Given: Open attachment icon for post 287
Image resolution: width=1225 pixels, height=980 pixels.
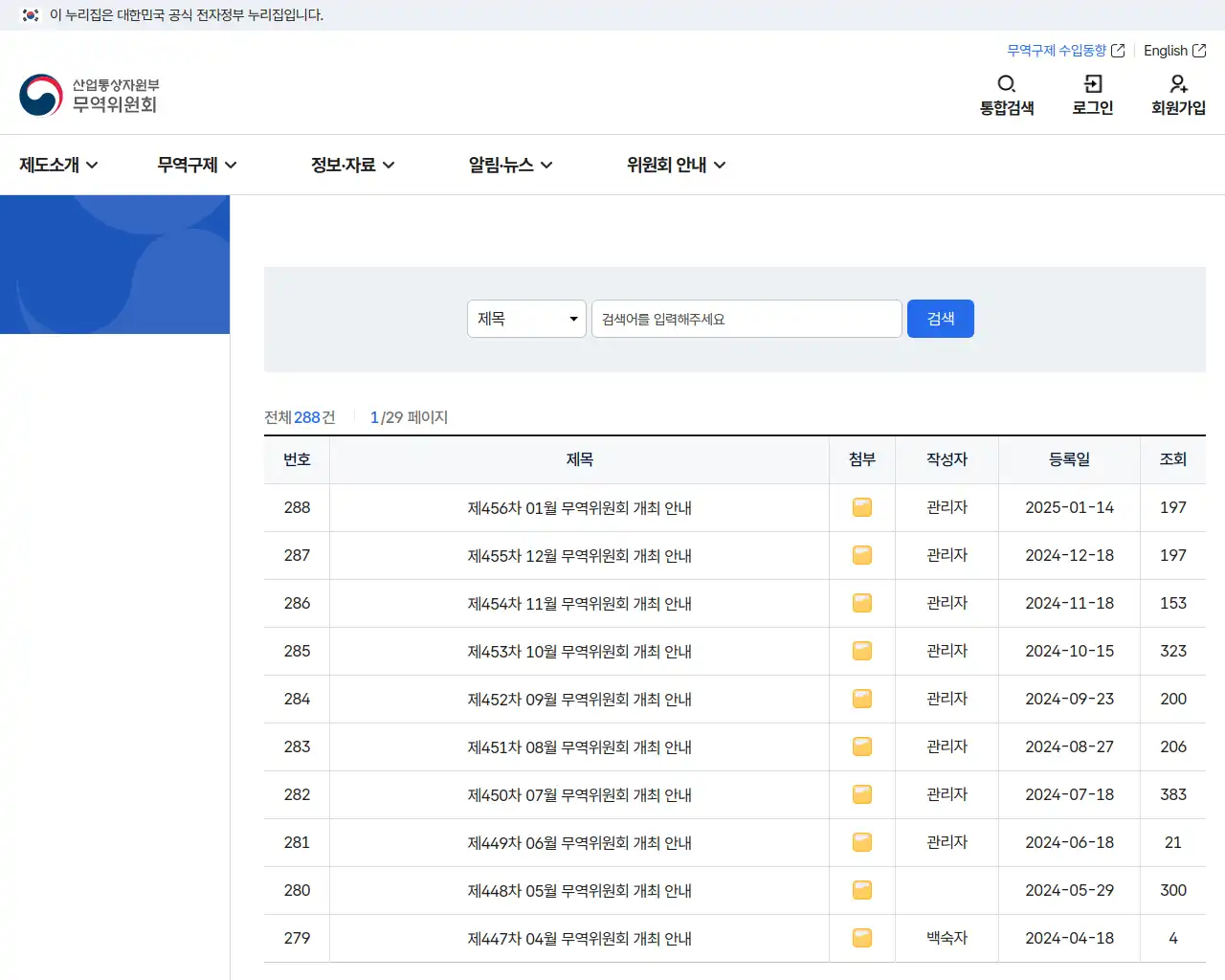Looking at the screenshot, I should pyautogui.click(x=862, y=555).
